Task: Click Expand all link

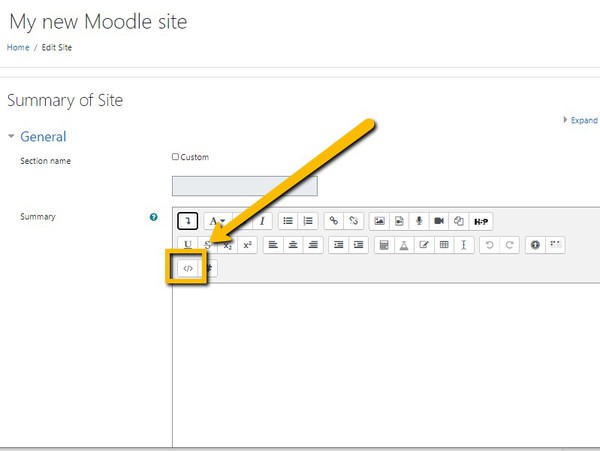Action: pos(581,120)
